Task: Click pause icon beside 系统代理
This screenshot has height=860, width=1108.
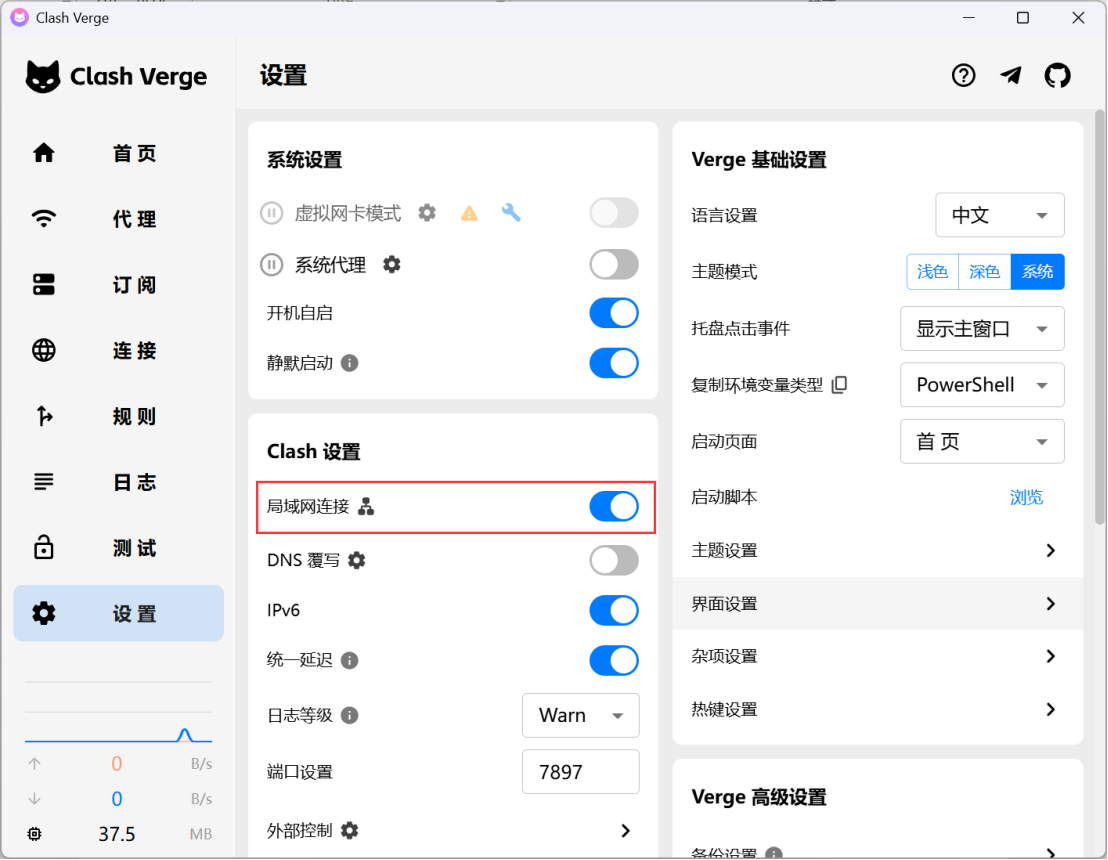Action: coord(271,265)
